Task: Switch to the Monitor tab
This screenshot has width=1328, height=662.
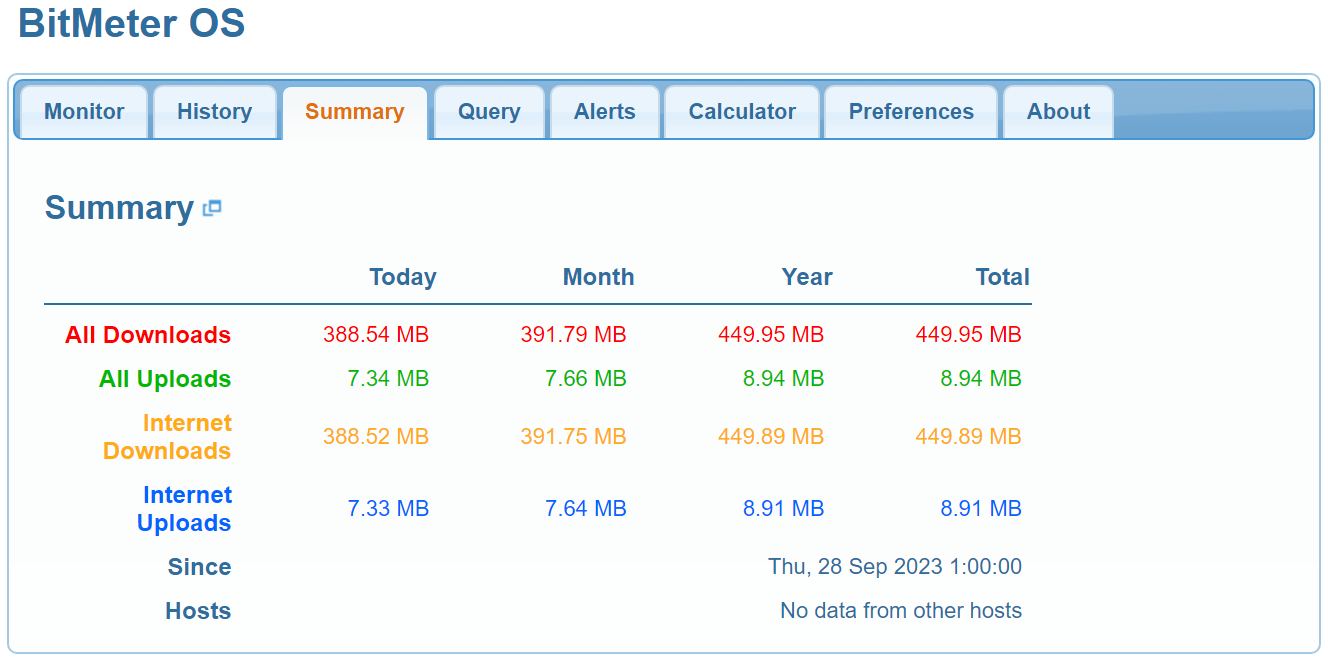Action: point(84,112)
